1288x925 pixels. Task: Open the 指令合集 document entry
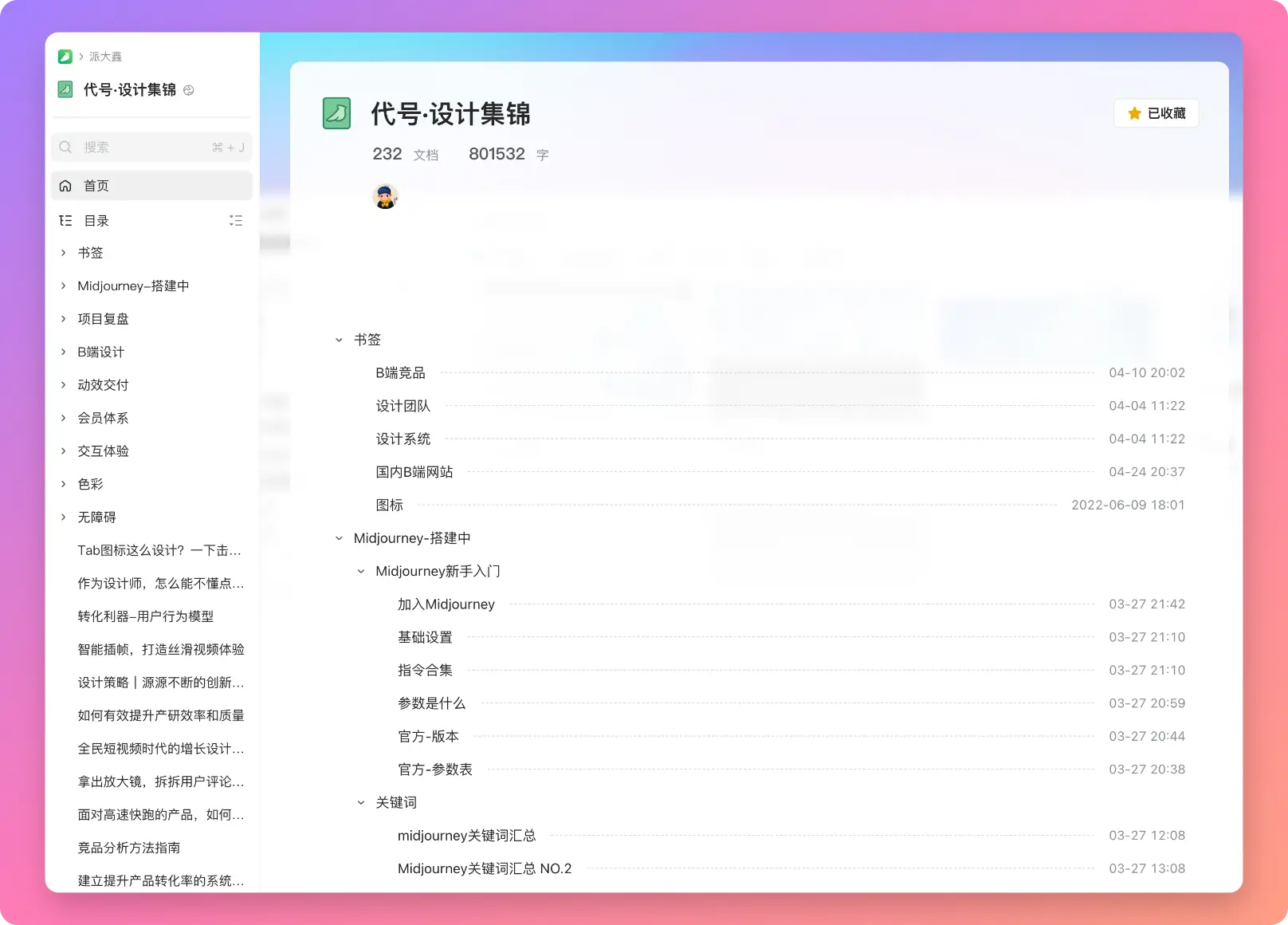pyautogui.click(x=425, y=670)
